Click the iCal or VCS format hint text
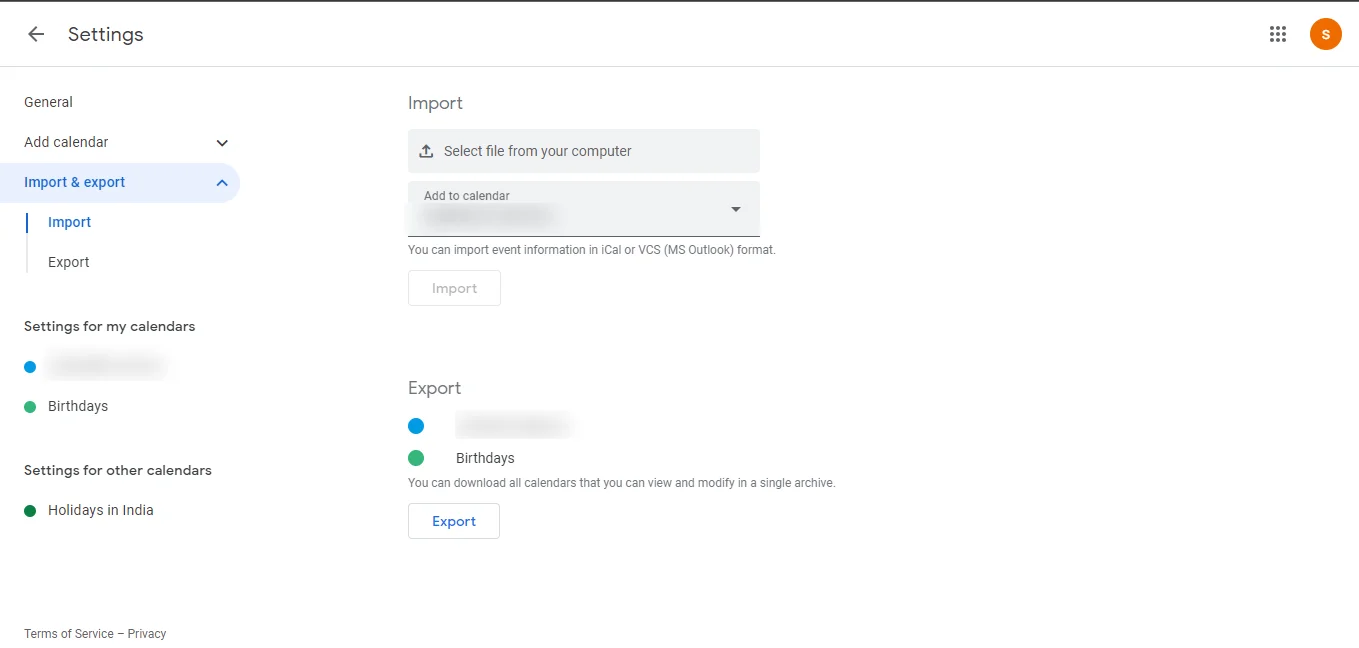The image size is (1359, 648). click(592, 250)
